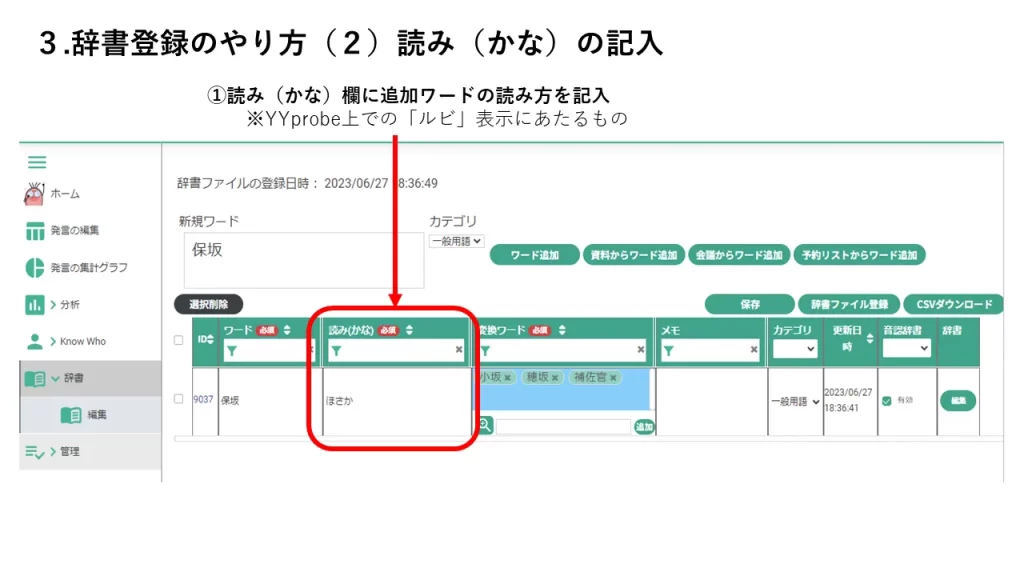Select the checkbox for row 9037
1024x576 pixels.
178,399
